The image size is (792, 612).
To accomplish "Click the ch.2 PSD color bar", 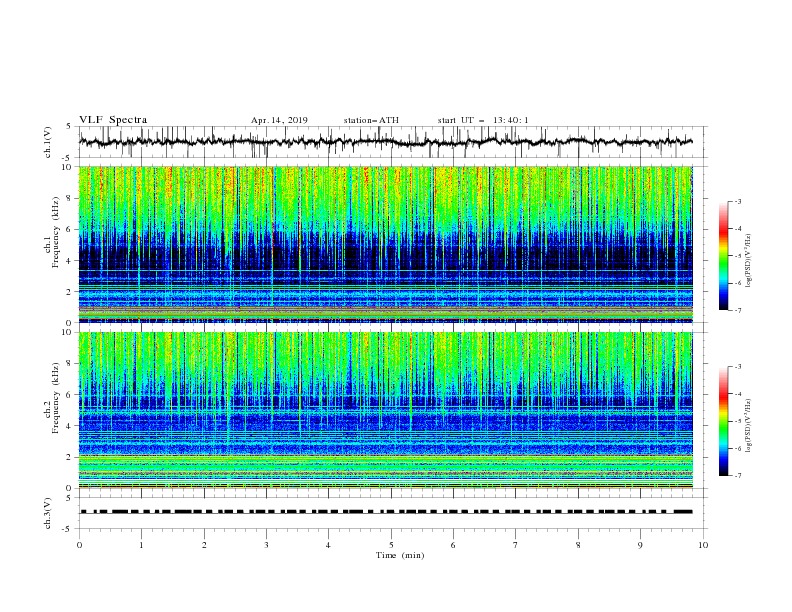I will coord(723,421).
